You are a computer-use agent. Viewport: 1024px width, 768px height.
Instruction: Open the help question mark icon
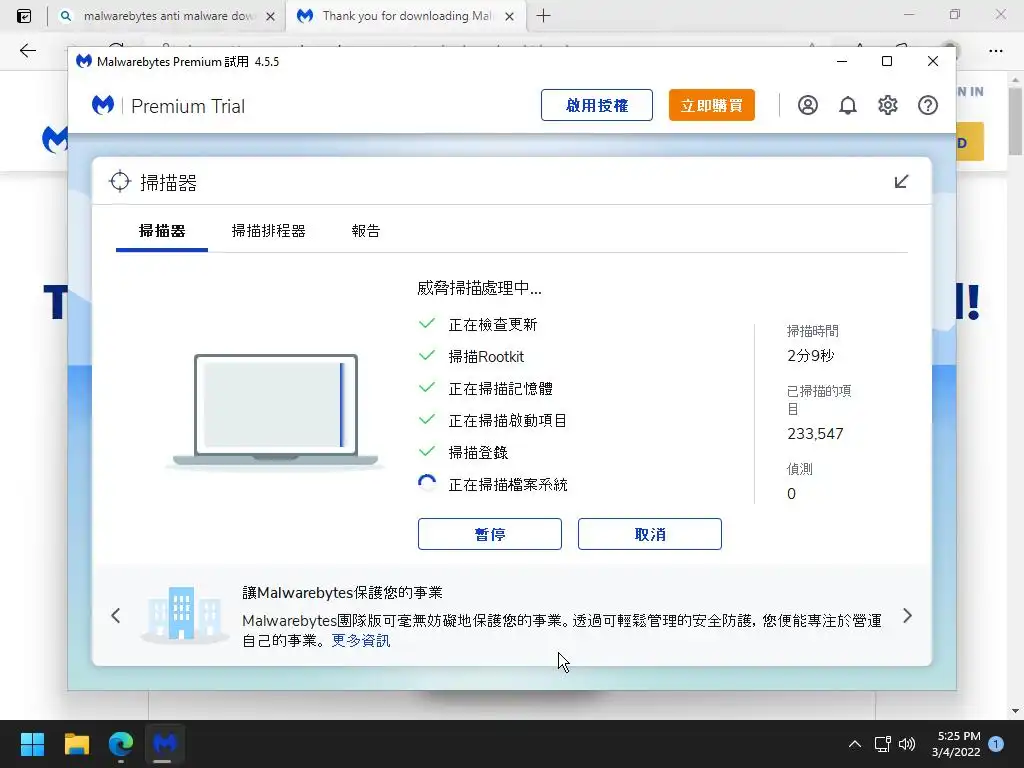coord(927,105)
